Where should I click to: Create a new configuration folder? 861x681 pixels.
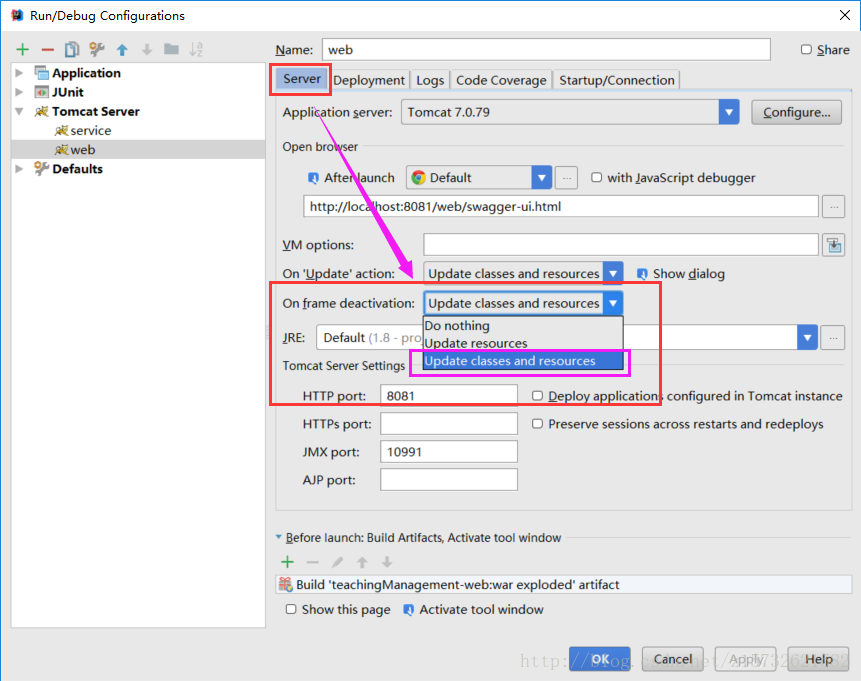tap(171, 49)
